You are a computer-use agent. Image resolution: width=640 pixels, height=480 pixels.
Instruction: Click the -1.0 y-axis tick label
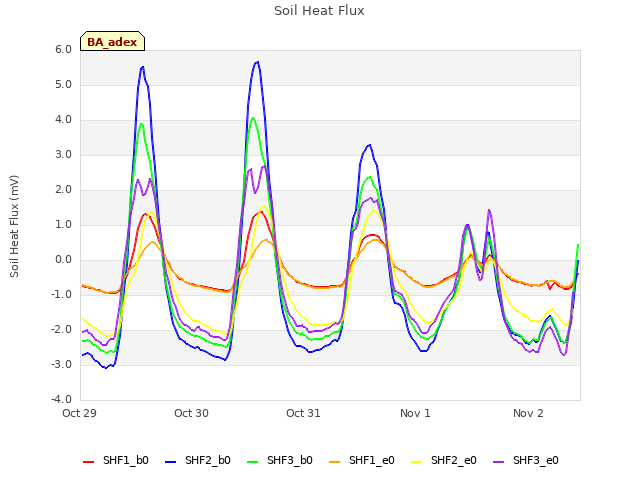[x=61, y=294]
